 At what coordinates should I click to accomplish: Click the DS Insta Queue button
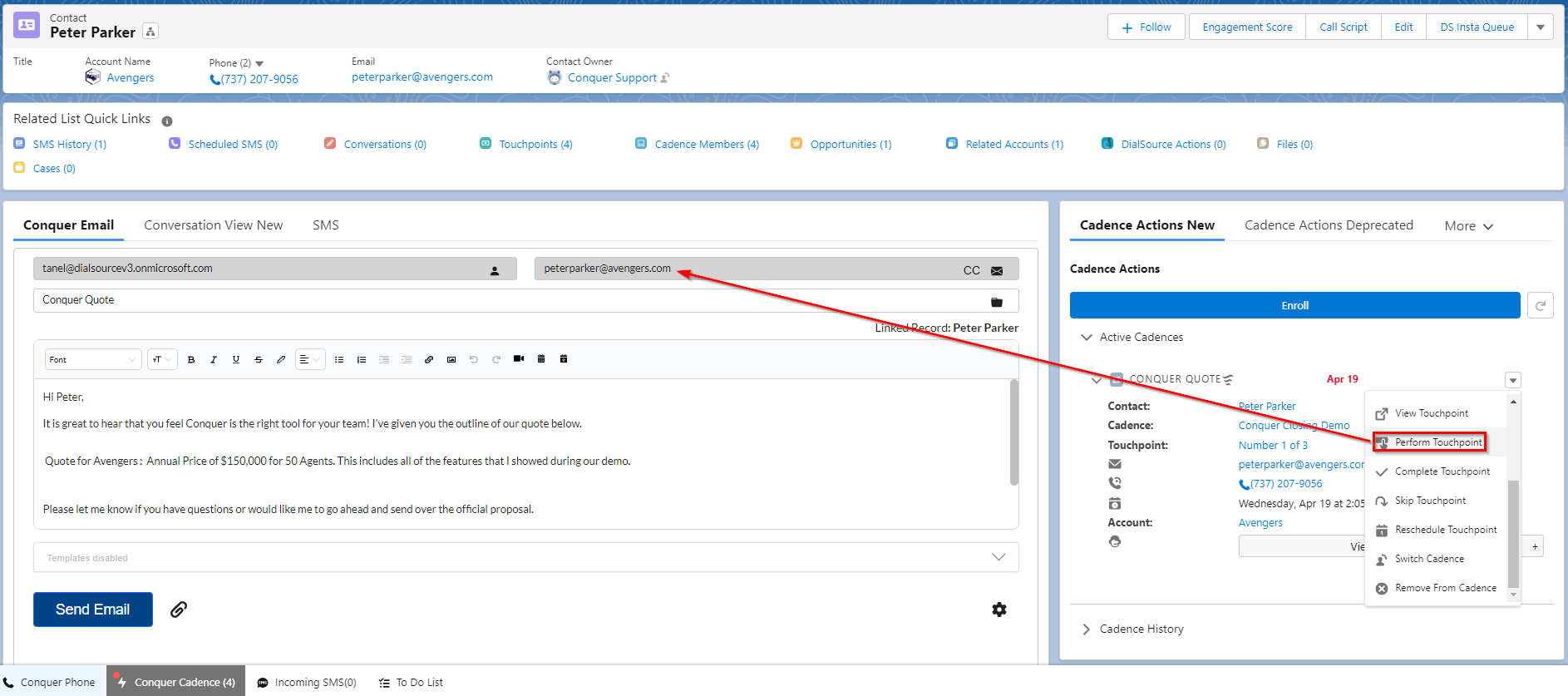(1477, 27)
